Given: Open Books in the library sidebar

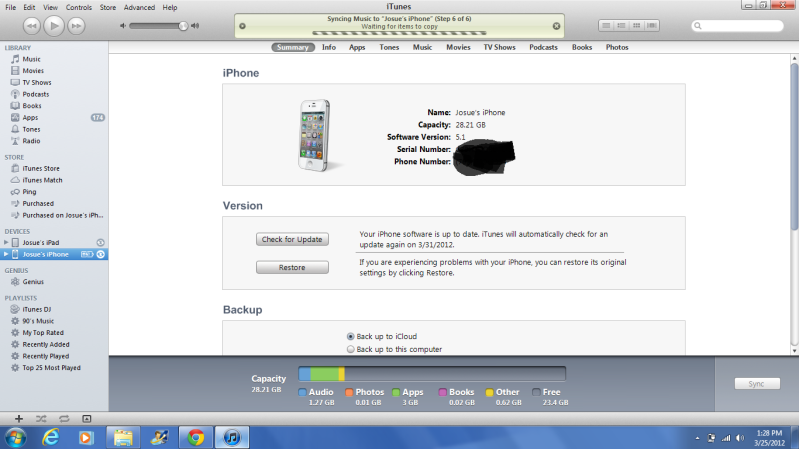Looking at the screenshot, I should [32, 106].
